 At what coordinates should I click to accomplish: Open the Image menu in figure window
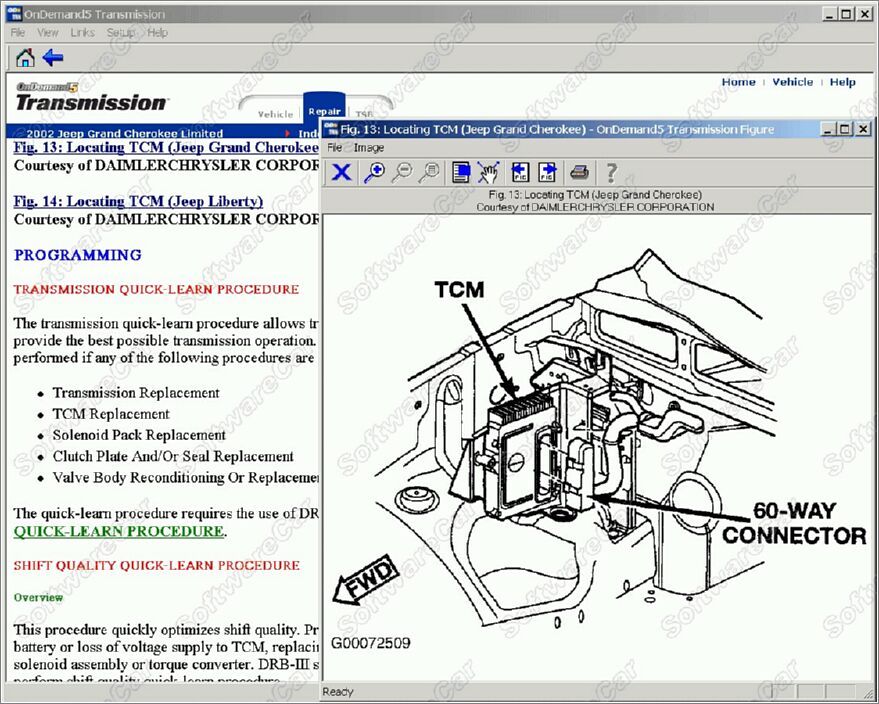[369, 148]
